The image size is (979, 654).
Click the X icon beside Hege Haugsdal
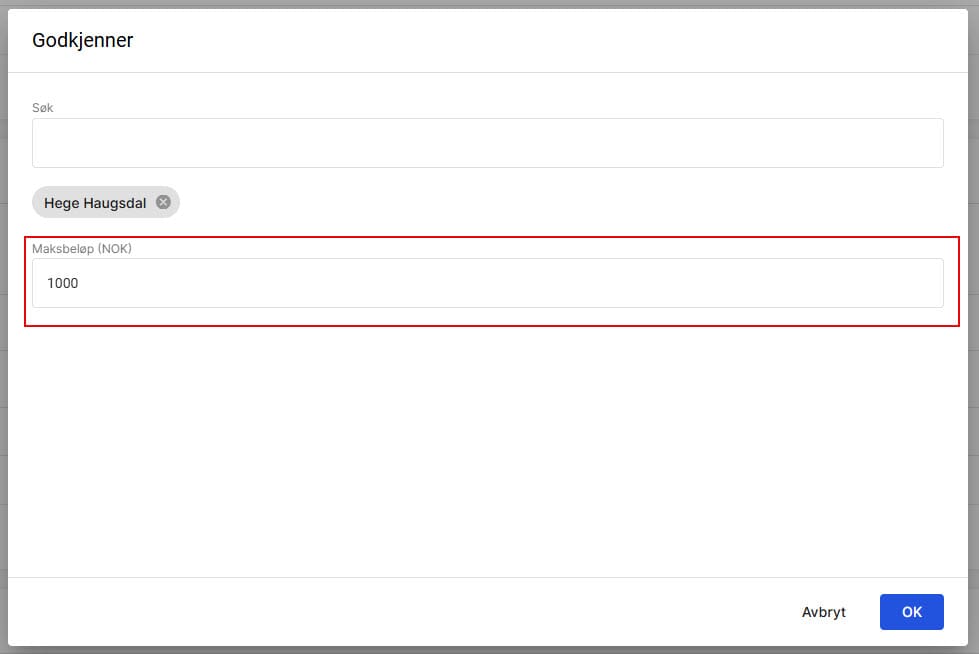tap(163, 202)
